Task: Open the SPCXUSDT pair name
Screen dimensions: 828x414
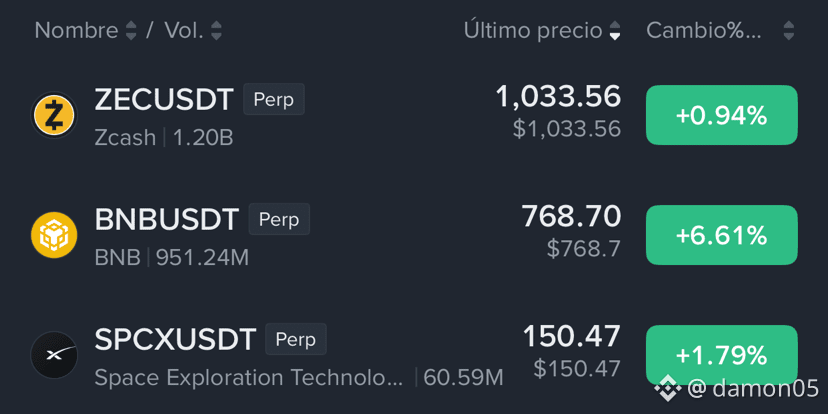Action: (x=175, y=340)
